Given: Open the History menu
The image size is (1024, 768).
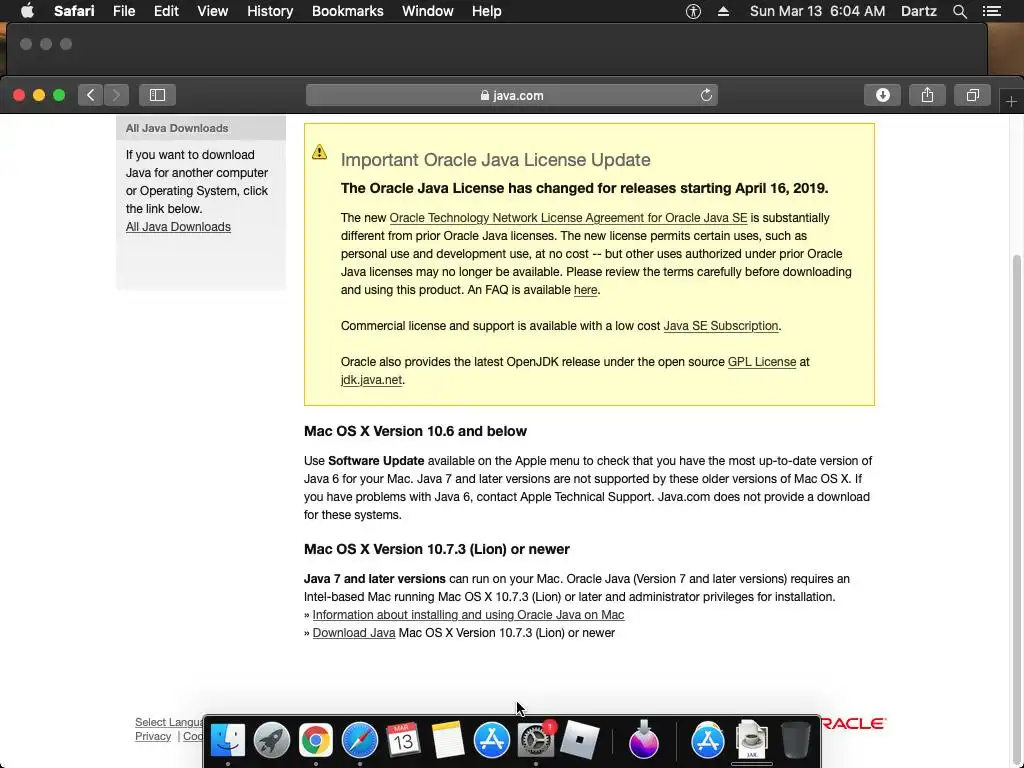Looking at the screenshot, I should coord(270,11).
